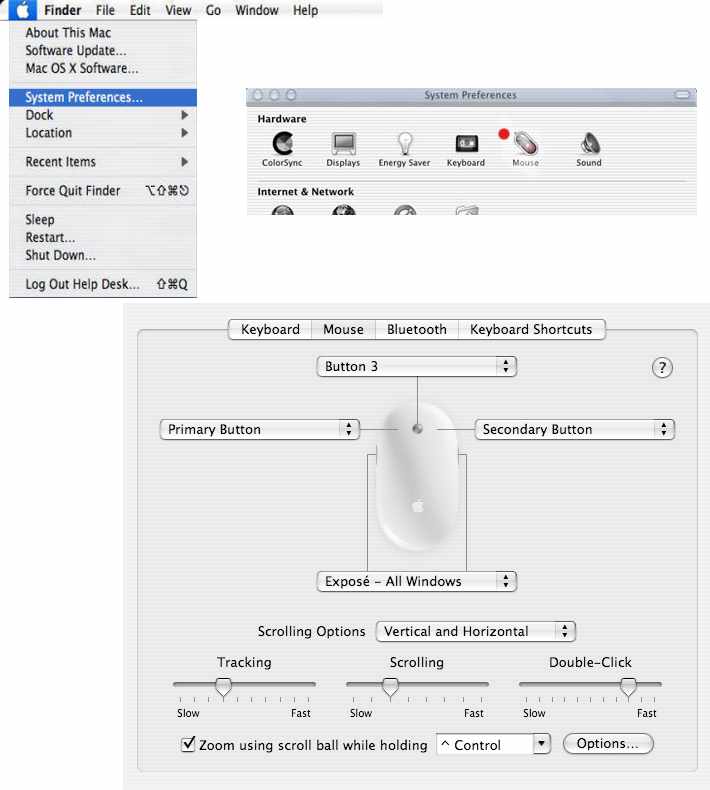Click the Apple logo menu icon
This screenshot has height=790, width=710.
click(22, 10)
